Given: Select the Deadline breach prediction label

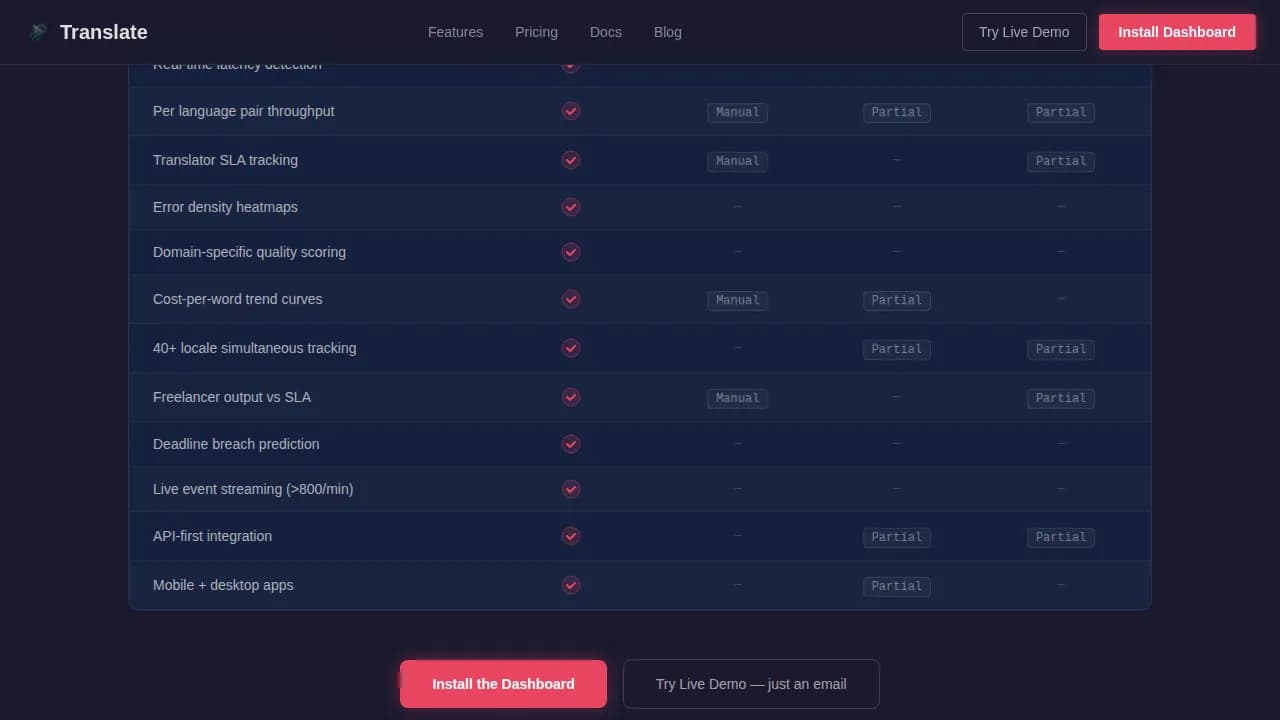Looking at the screenshot, I should pyautogui.click(x=236, y=444).
